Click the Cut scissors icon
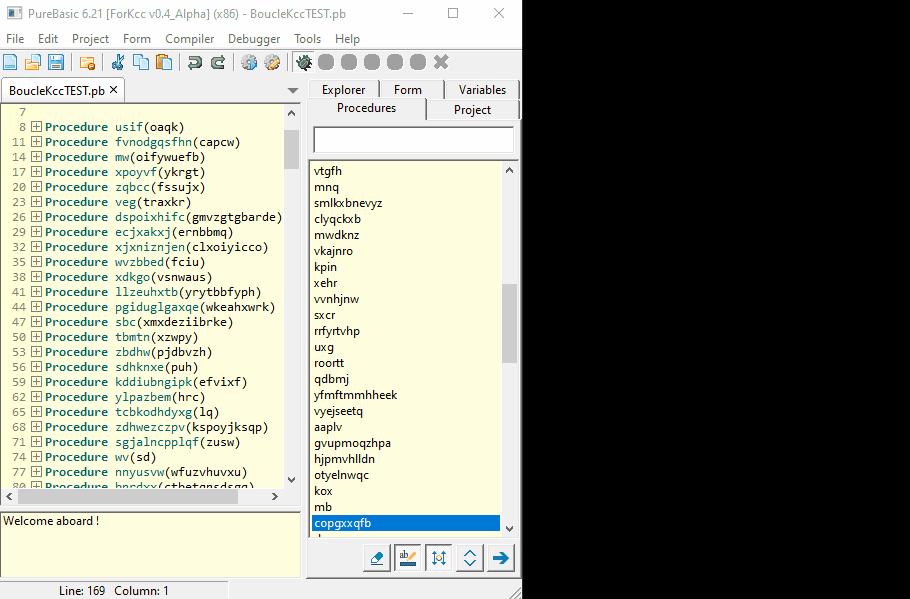This screenshot has width=910, height=599. pyautogui.click(x=118, y=62)
